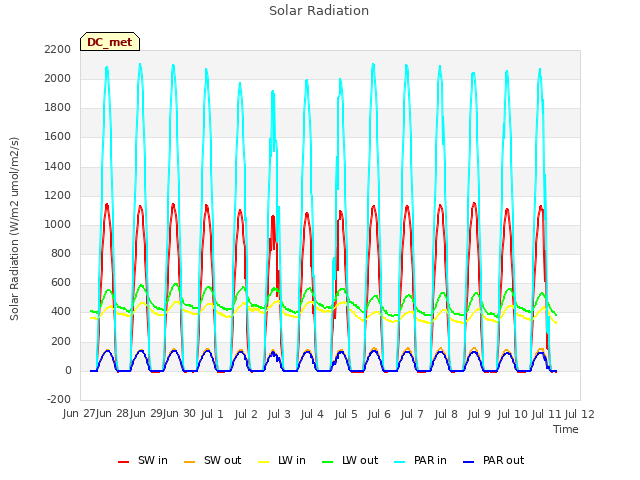Click the 1800 y-axis tick label
Screen dimensions: 640x480
click(x=58, y=107)
